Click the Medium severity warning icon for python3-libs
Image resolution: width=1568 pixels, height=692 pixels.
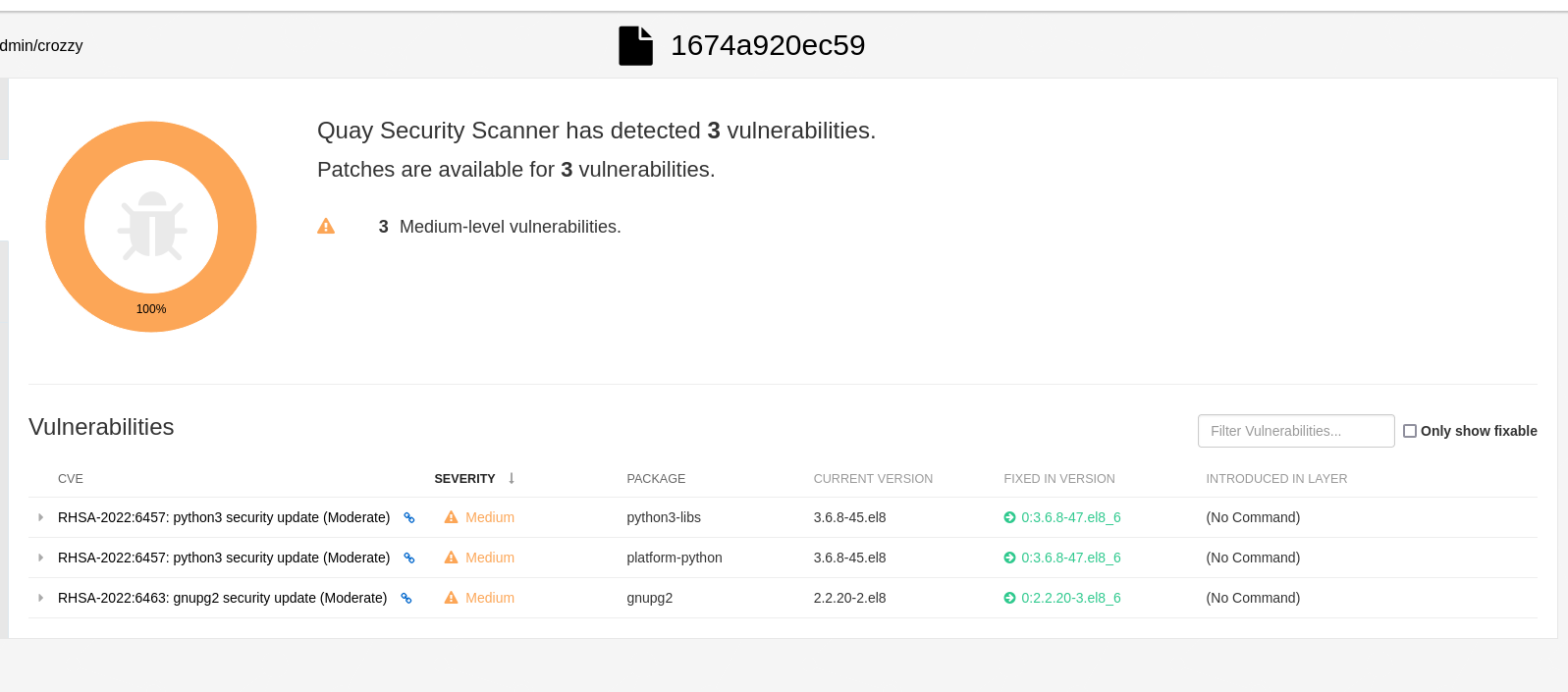(x=451, y=517)
